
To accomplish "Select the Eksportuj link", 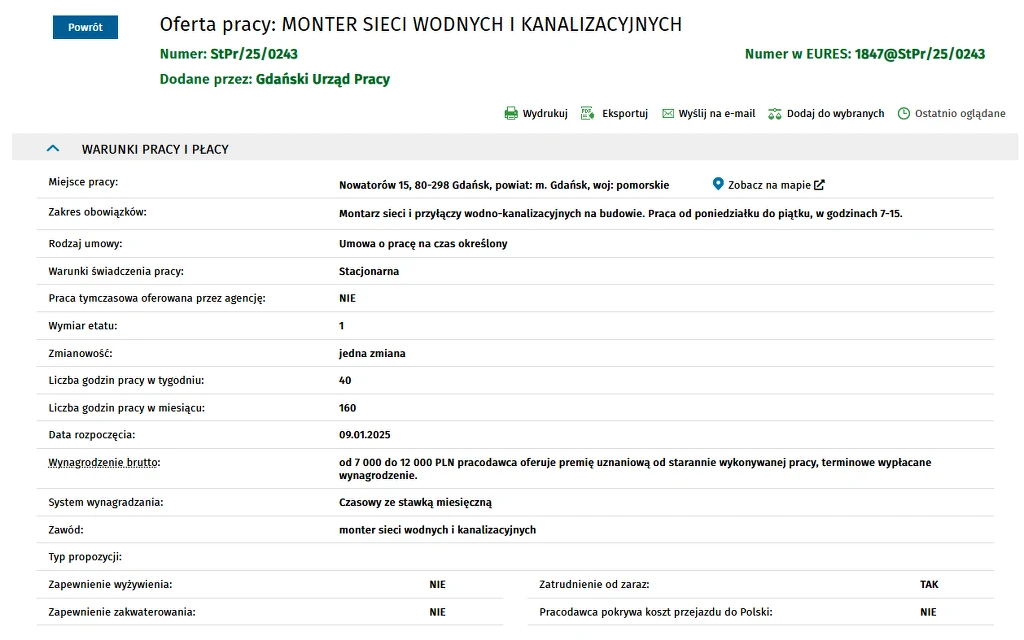I will pos(625,114).
